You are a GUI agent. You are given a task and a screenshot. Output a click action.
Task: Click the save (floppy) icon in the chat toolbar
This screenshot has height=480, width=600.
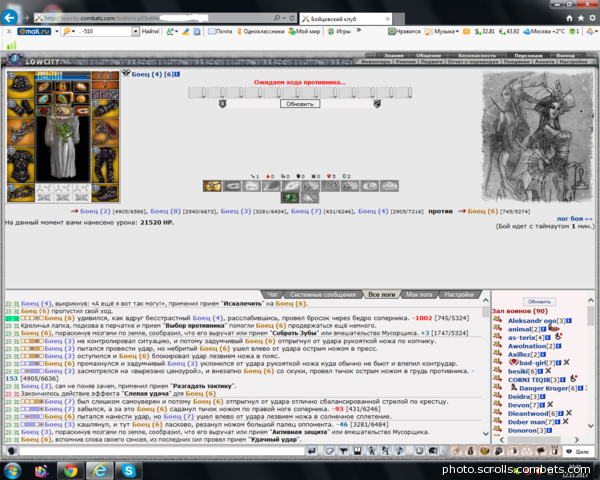(357, 451)
